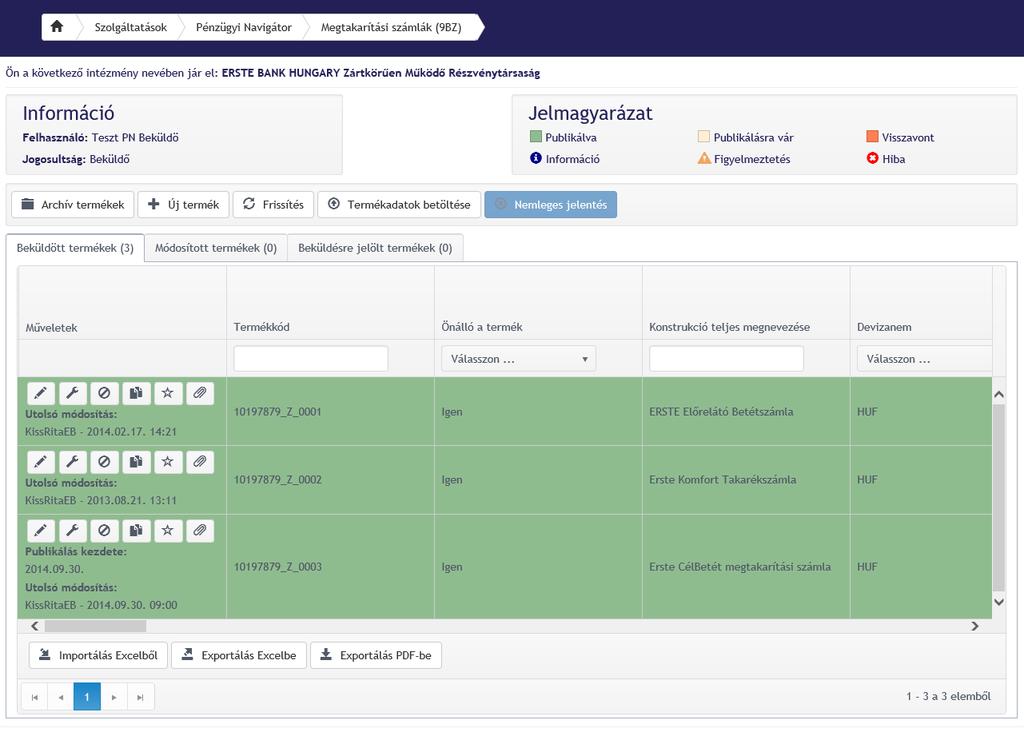Click the green Publikálva legend swatch
The width and height of the screenshot is (1024, 736).
pos(536,136)
